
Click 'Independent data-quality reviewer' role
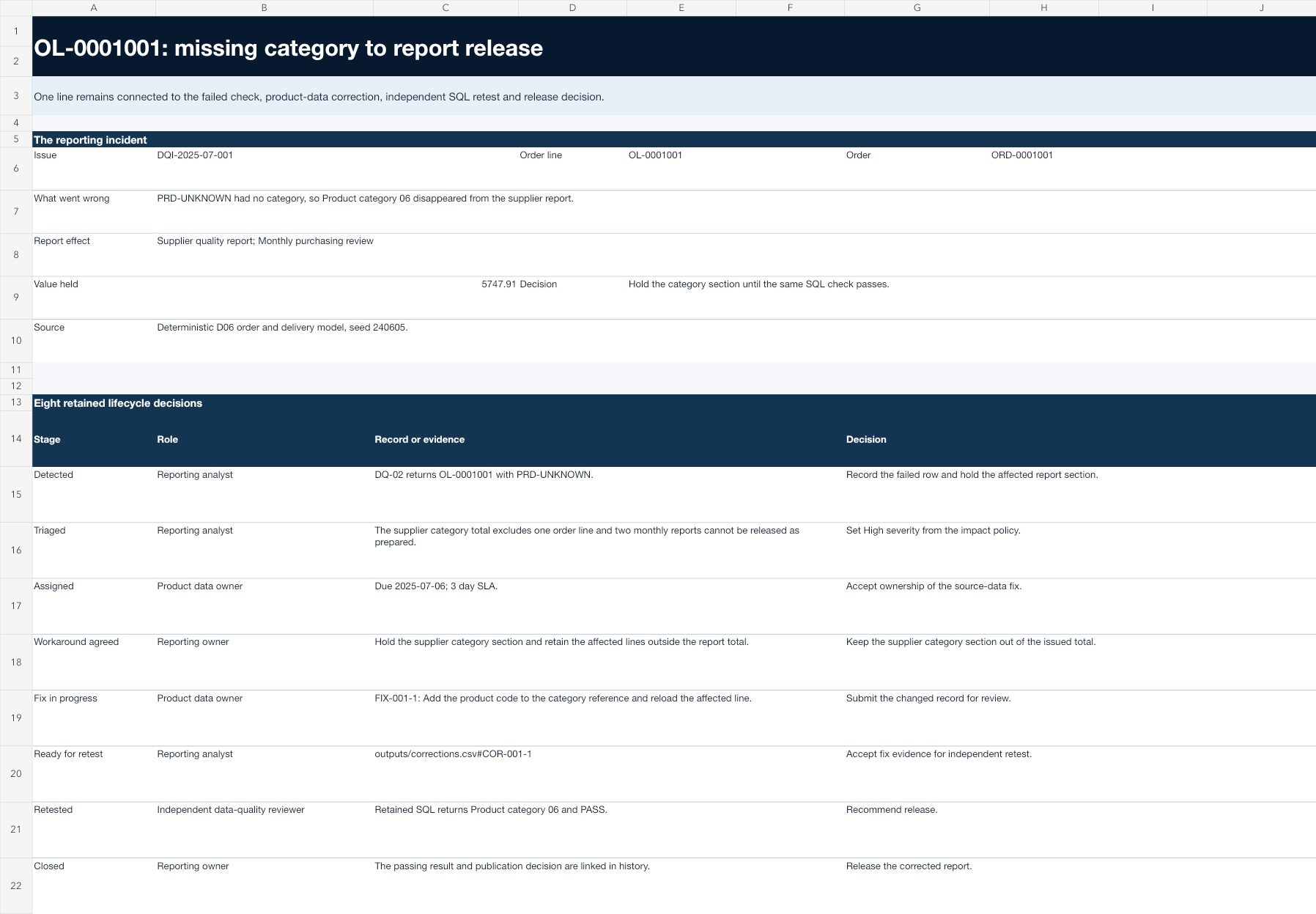click(231, 810)
